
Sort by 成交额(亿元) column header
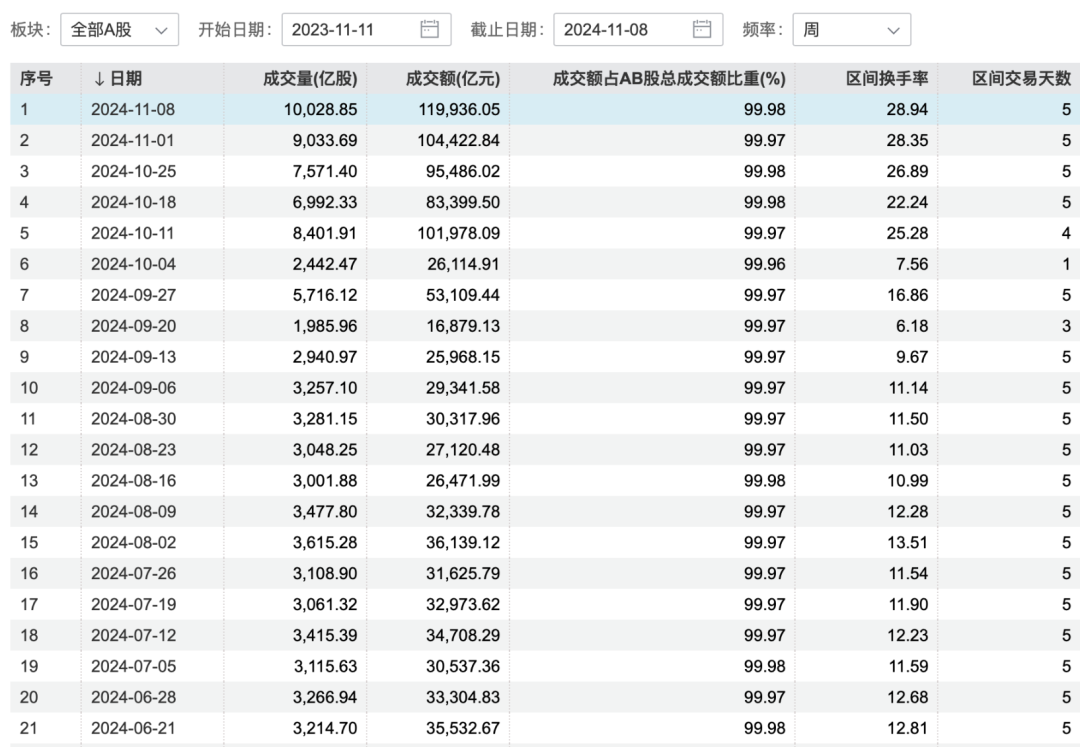click(453, 79)
